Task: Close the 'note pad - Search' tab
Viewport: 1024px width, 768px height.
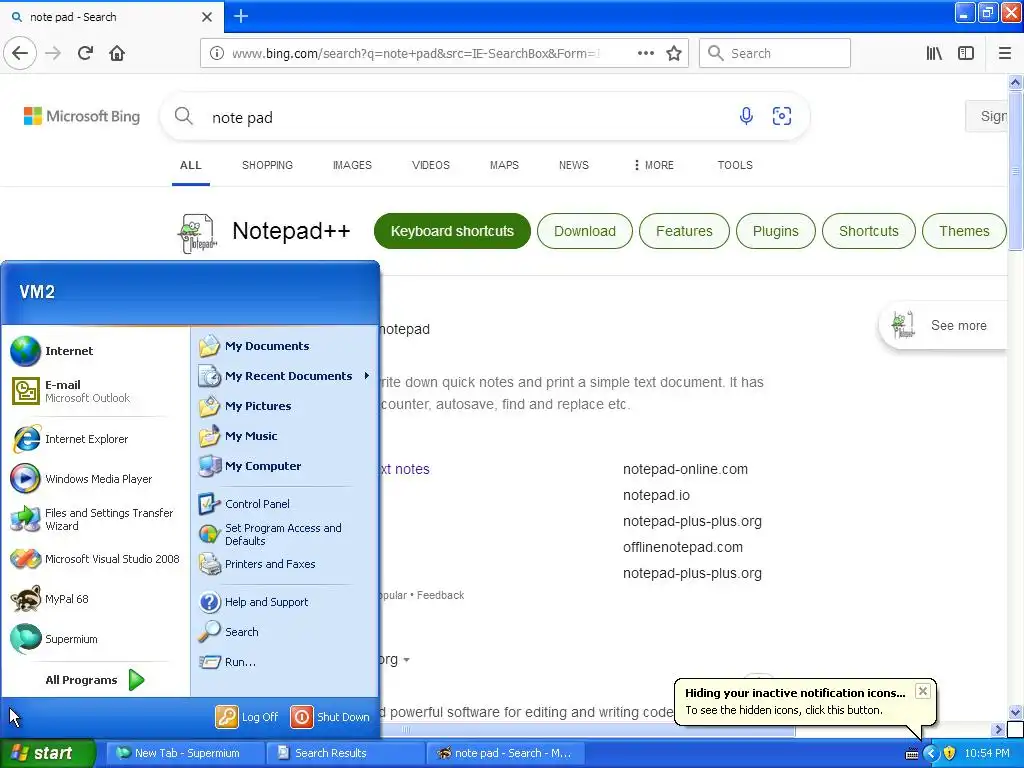Action: 207,17
